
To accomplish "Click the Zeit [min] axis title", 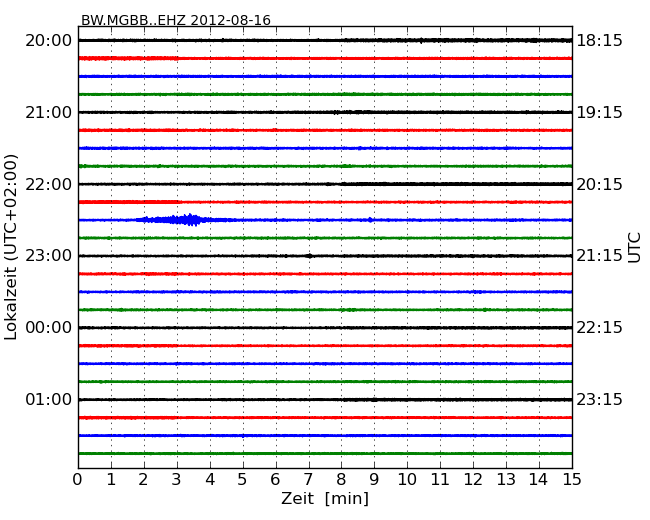I will point(325,498).
